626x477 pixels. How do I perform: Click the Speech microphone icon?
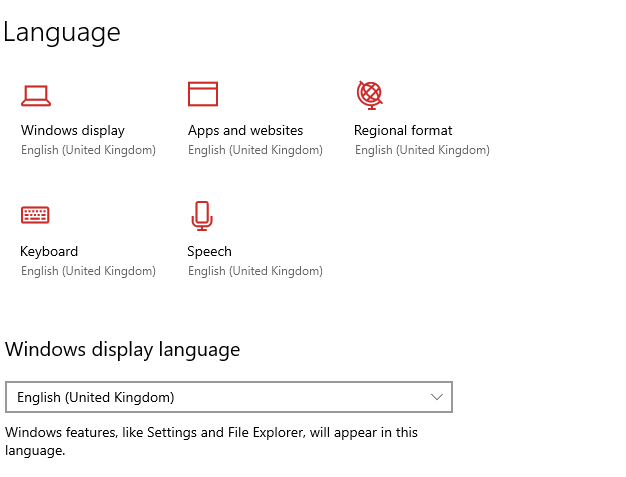coord(202,215)
